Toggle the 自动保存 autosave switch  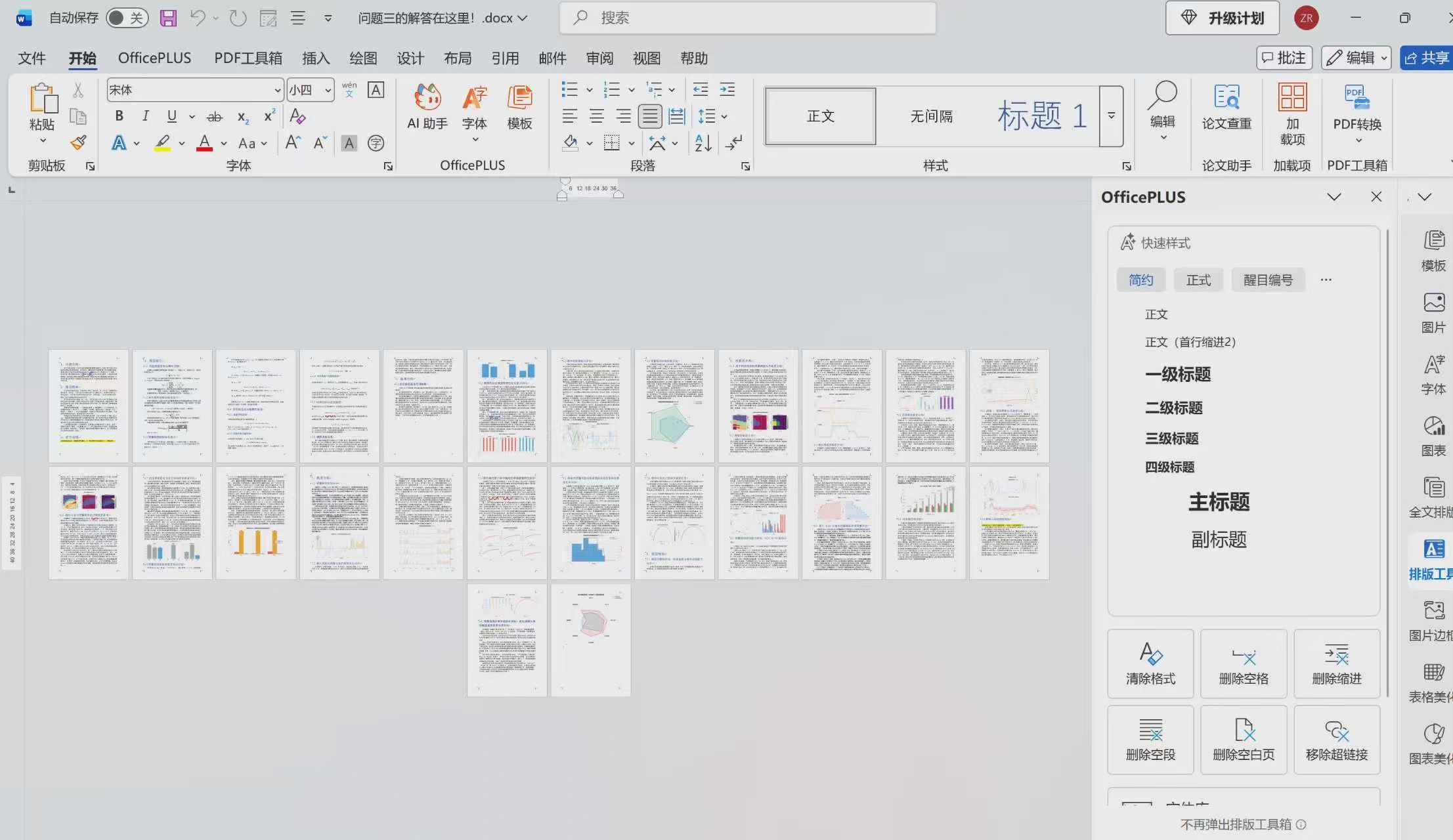(127, 18)
